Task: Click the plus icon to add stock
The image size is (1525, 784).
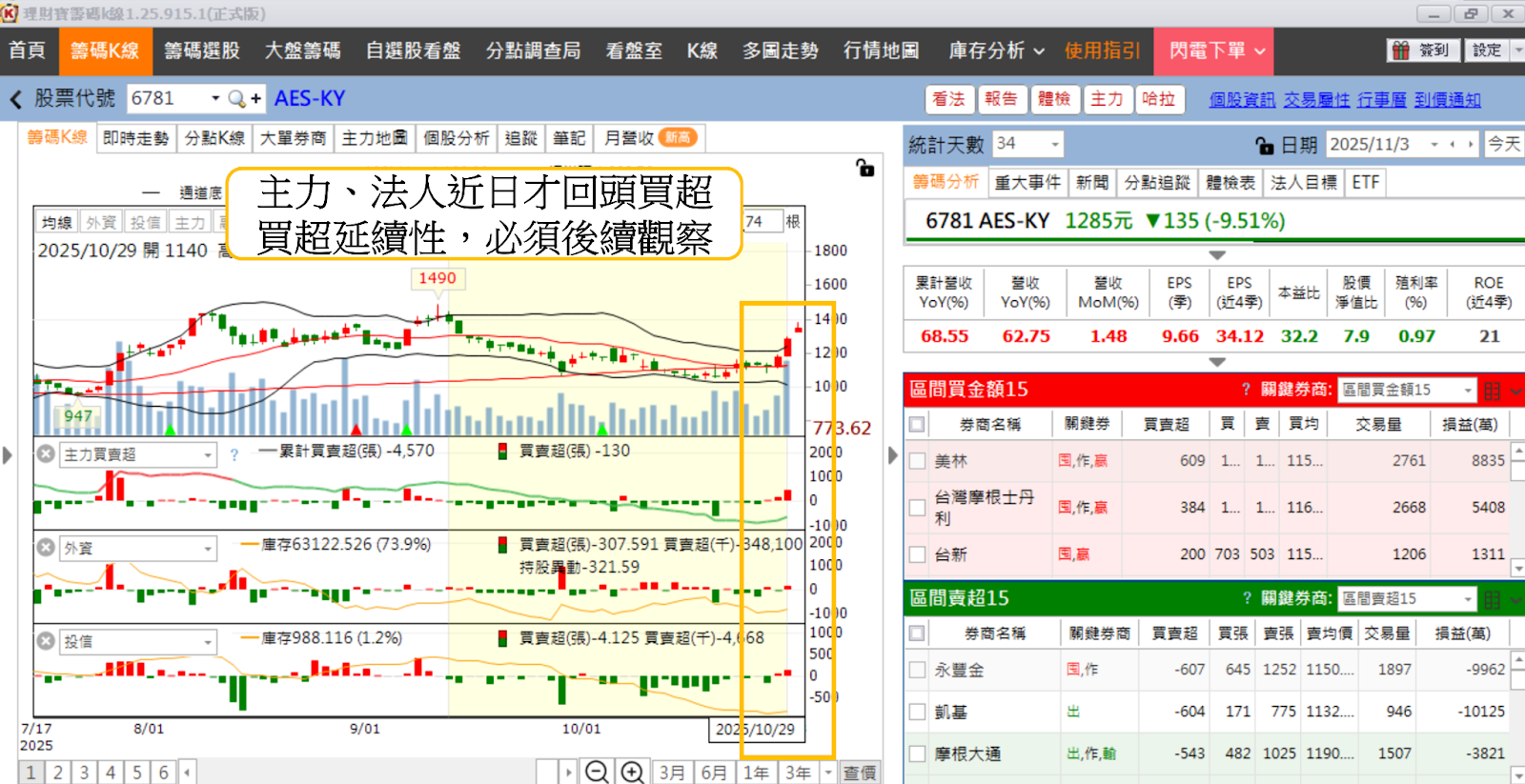Action: 256,98
